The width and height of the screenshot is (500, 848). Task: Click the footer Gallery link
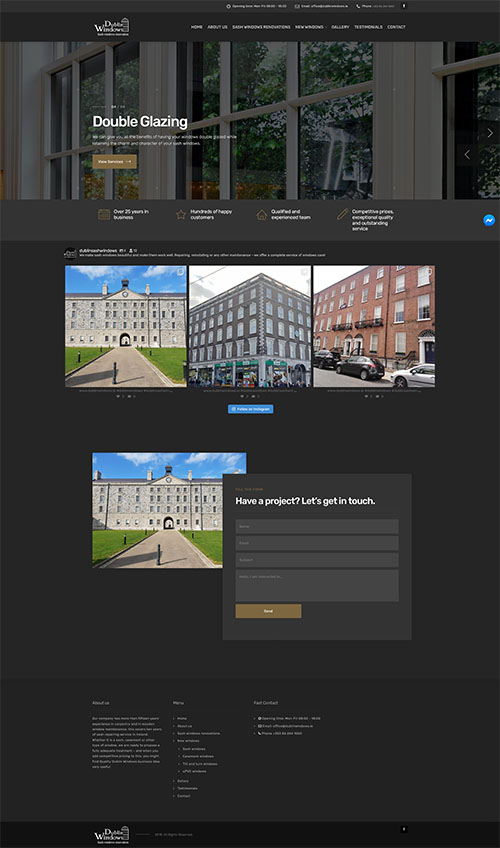(183, 781)
